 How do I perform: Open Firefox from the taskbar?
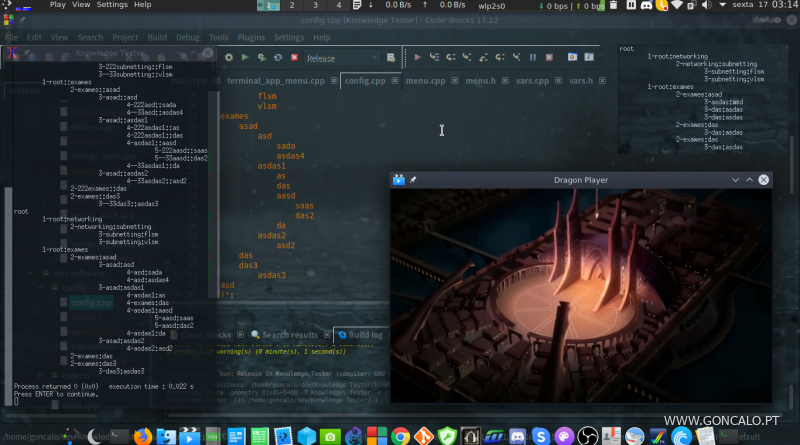click(143, 436)
